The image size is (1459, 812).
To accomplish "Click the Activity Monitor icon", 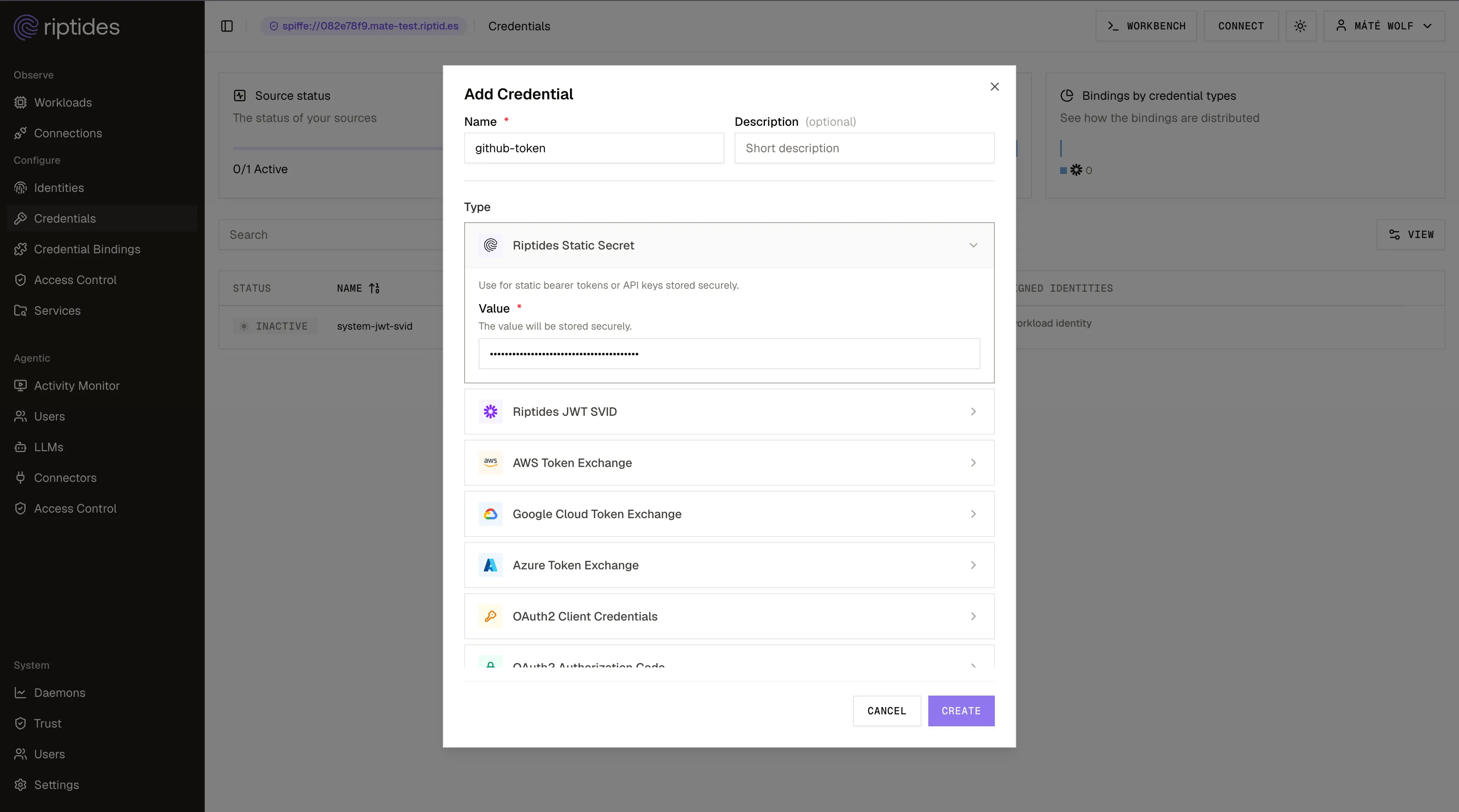I will (x=20, y=386).
